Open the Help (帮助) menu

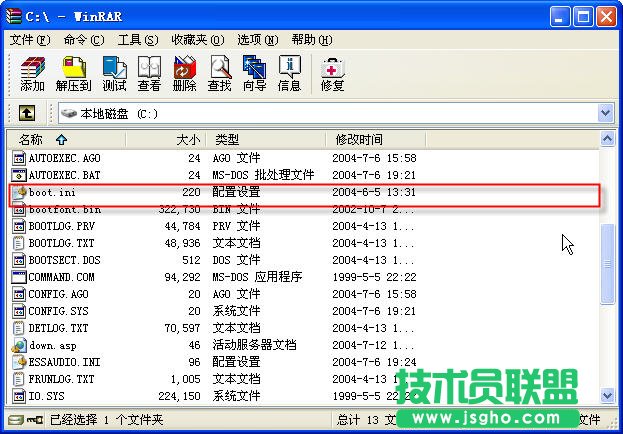click(x=312, y=40)
